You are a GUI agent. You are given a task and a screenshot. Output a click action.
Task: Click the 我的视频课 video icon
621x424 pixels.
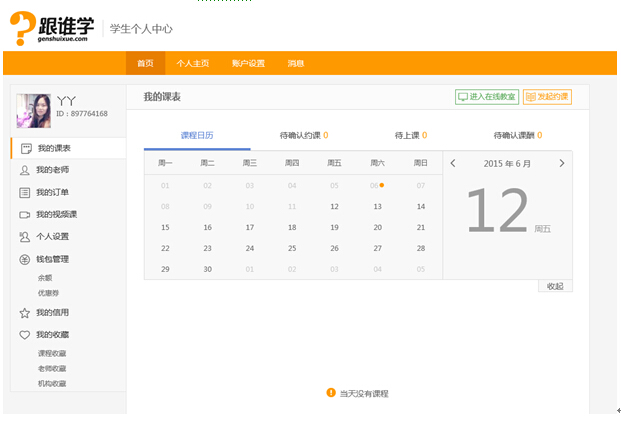(x=25, y=215)
